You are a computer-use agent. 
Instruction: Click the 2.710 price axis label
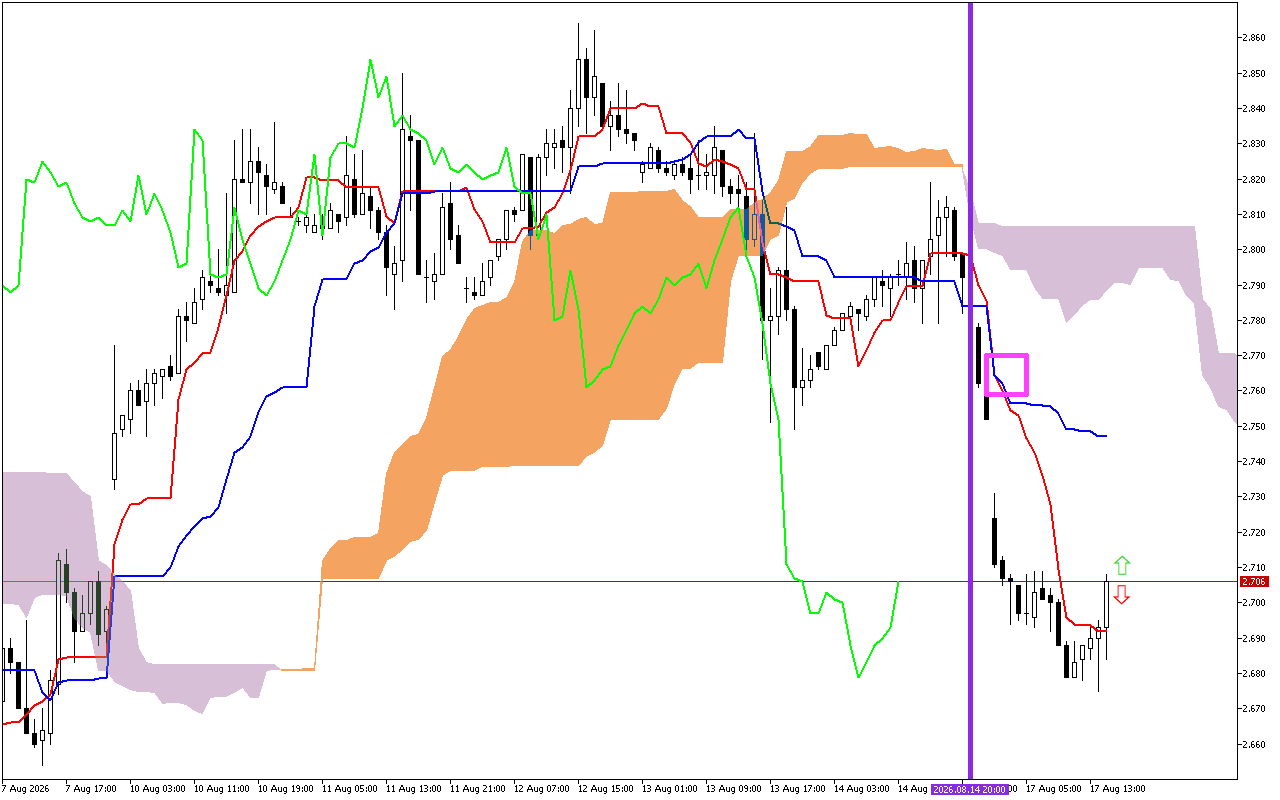point(1253,567)
